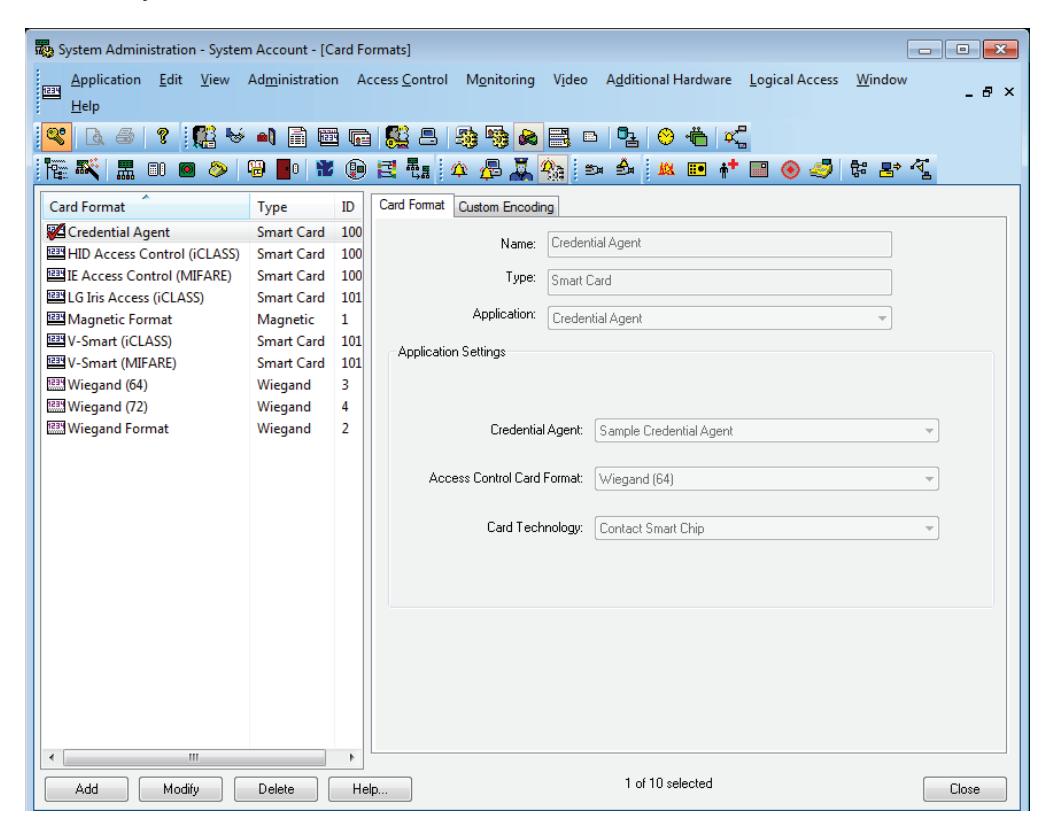The height and width of the screenshot is (834, 1055).
Task: Click the card list horizontal scrollbar thumb
Action: pos(194,757)
